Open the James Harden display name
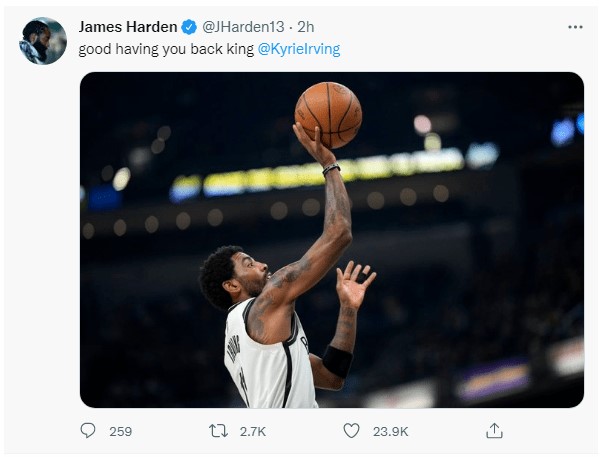This screenshot has width=612, height=457. point(127,27)
